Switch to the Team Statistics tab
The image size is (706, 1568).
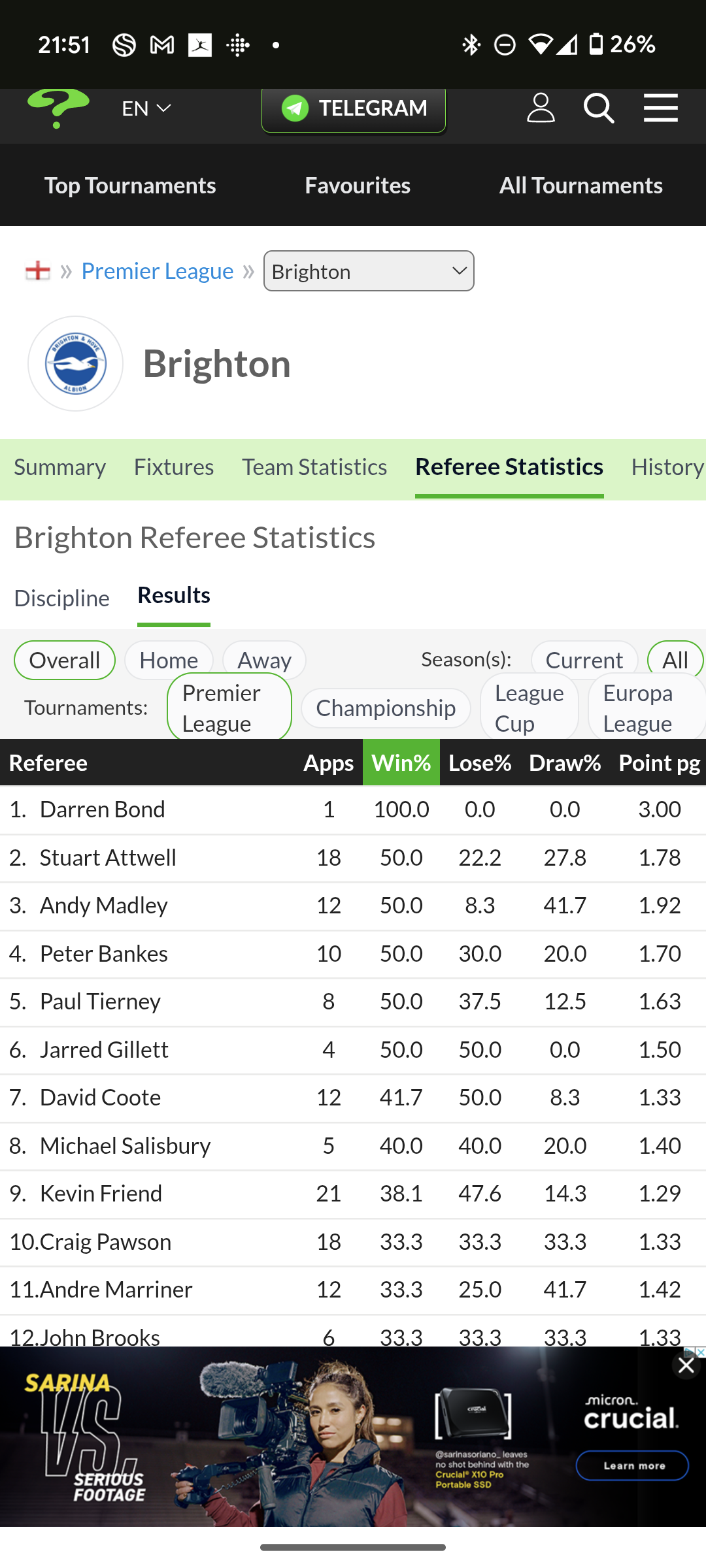314,467
